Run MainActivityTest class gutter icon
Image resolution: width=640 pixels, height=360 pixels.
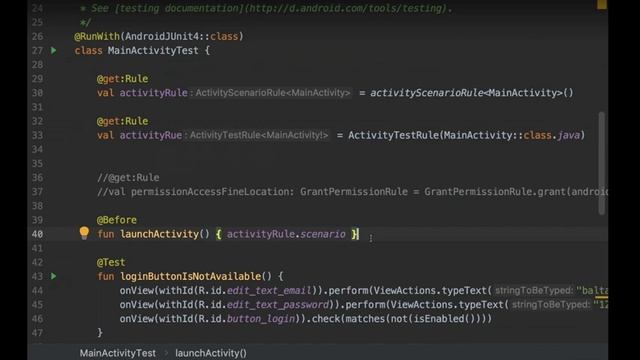tap(54, 50)
